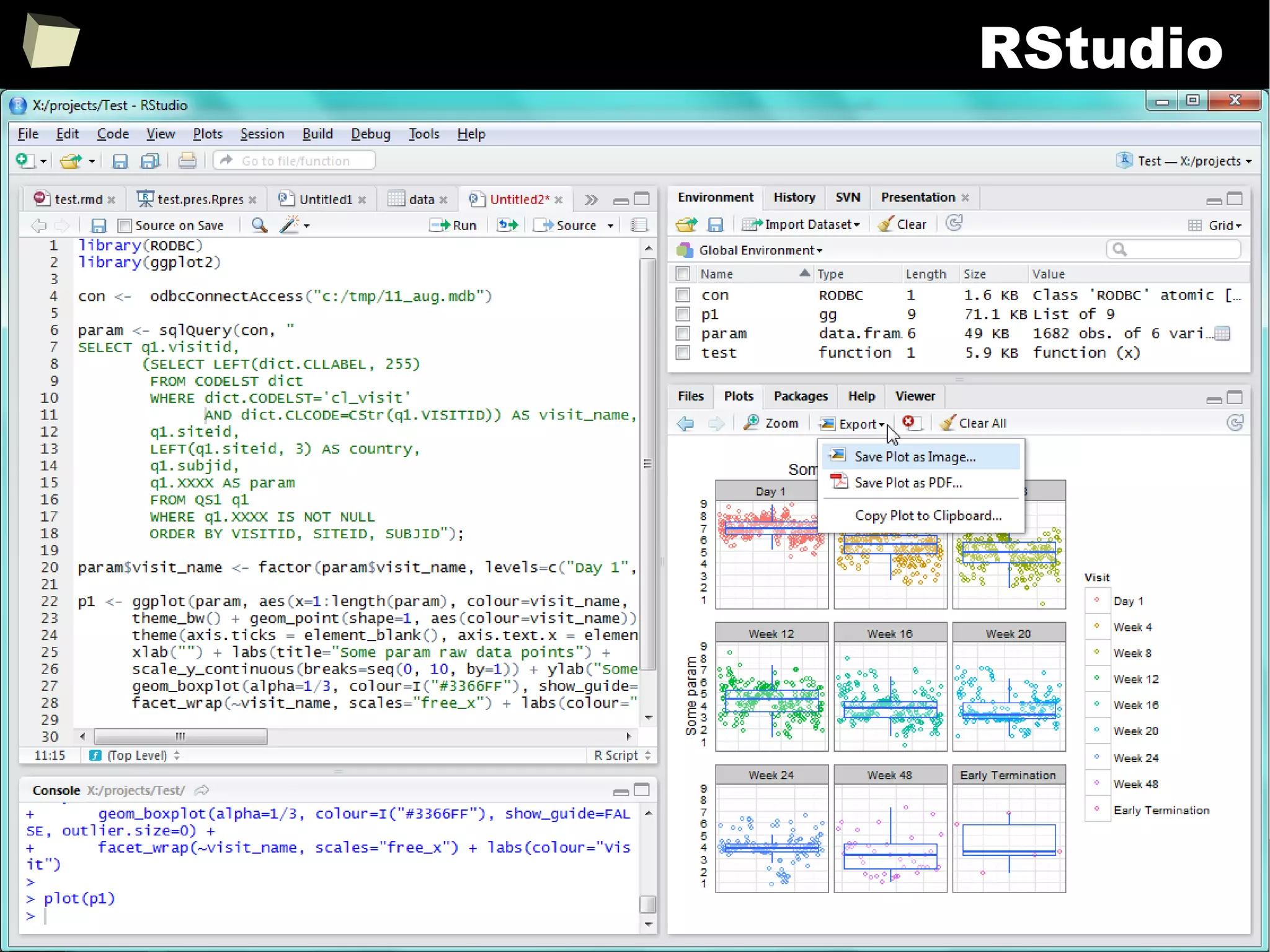Open the Grid view dropdown

coord(1215,225)
